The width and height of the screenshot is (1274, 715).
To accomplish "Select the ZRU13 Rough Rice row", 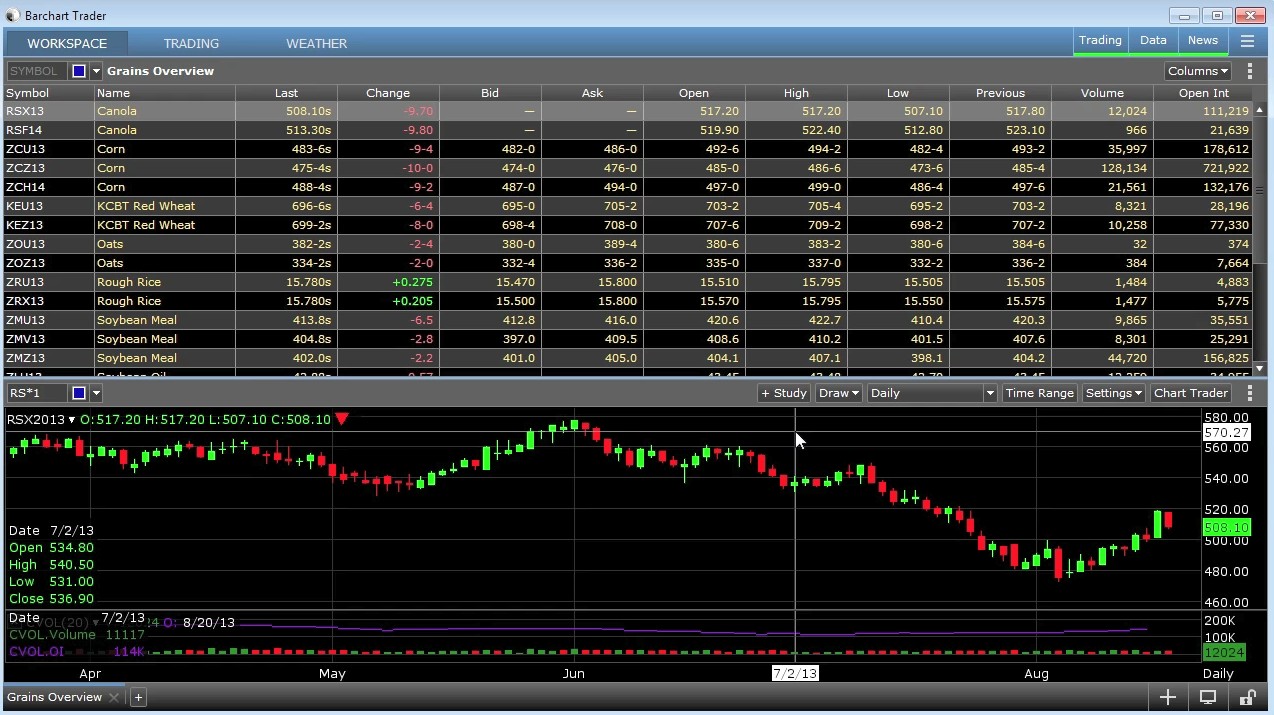I will coord(628,282).
